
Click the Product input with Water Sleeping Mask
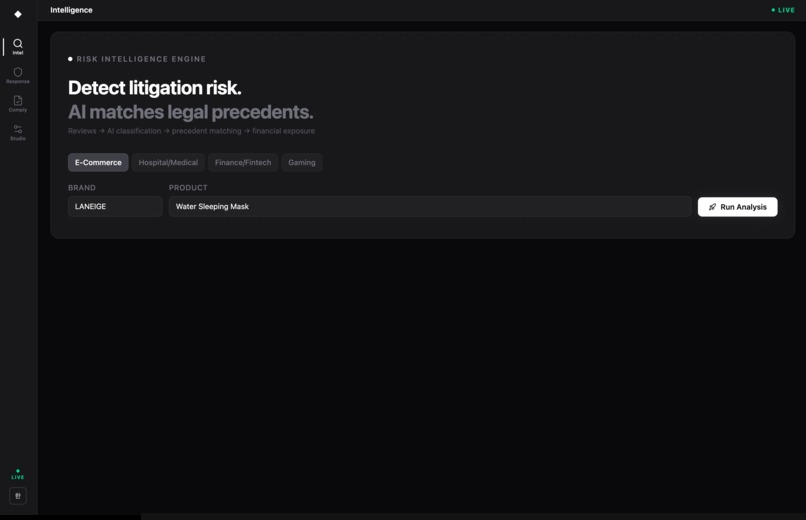pos(430,207)
